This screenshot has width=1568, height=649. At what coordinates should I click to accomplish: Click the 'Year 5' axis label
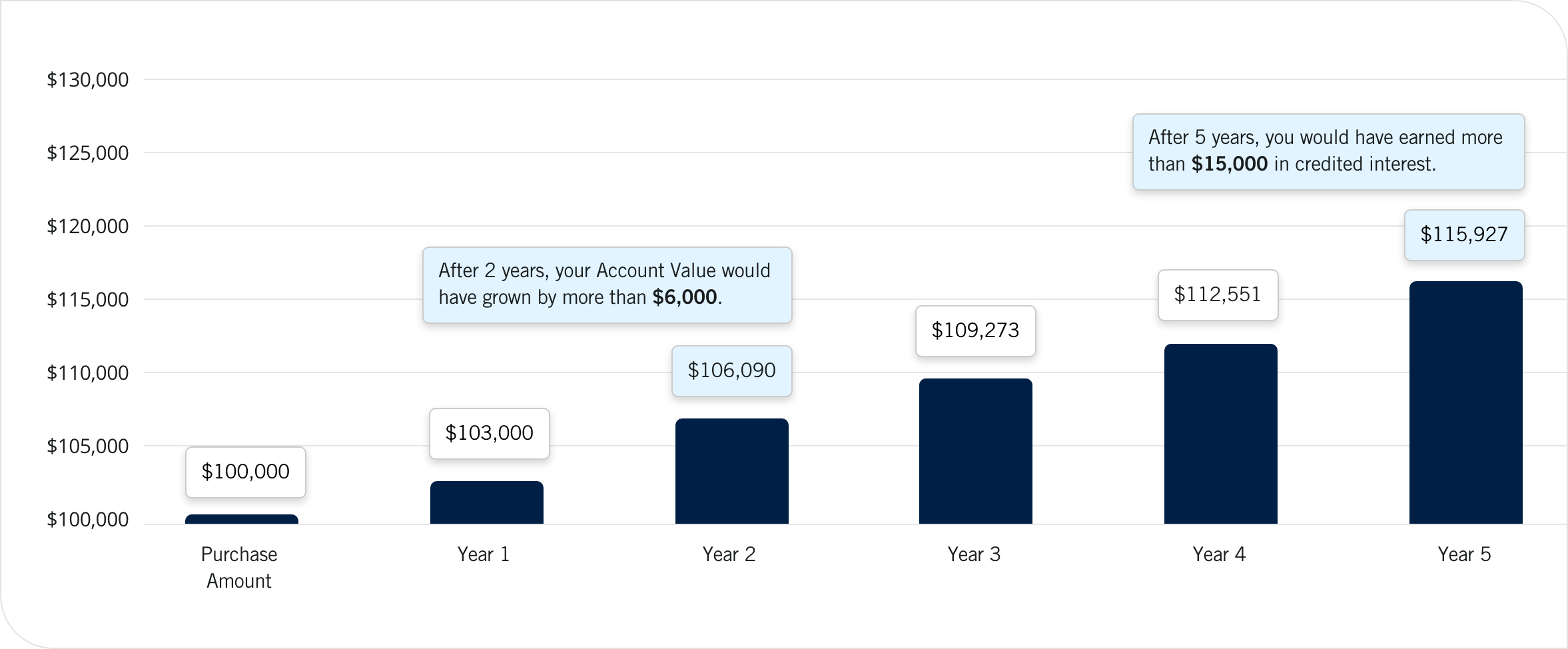pos(1464,554)
